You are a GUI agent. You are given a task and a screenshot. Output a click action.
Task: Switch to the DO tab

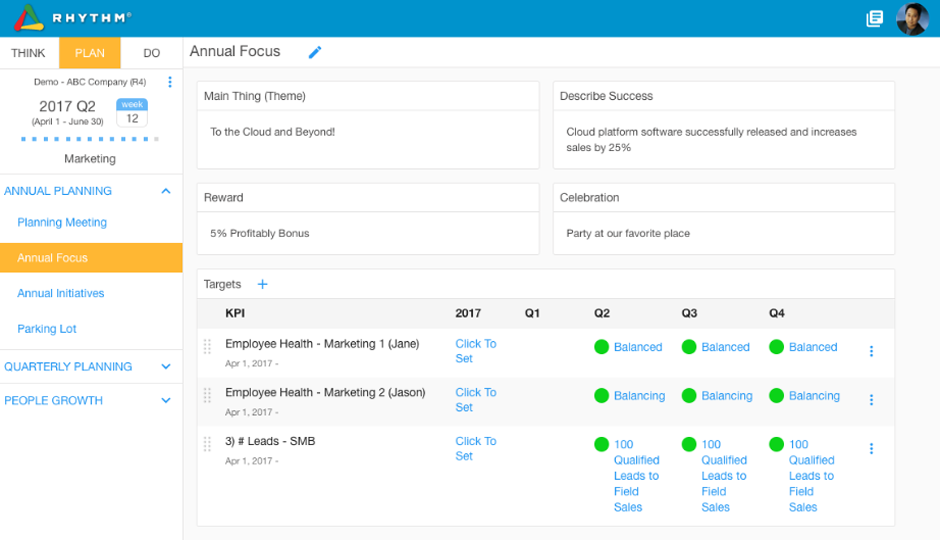(152, 53)
